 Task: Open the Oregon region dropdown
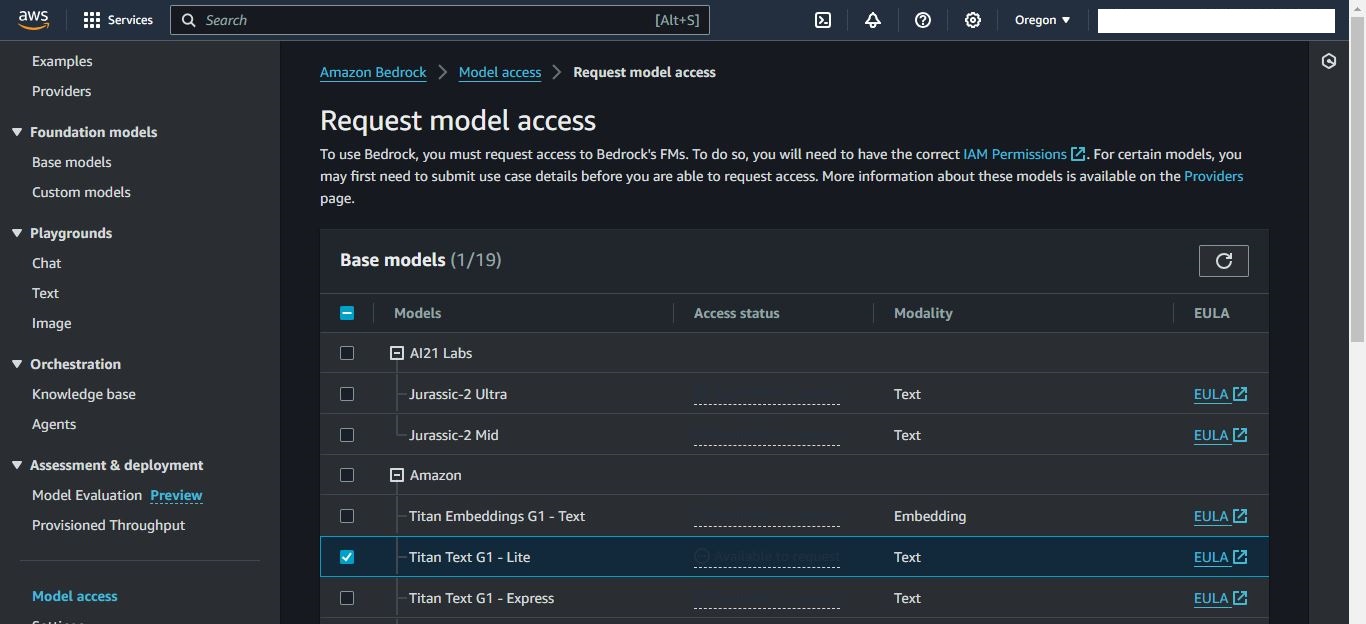click(x=1042, y=20)
